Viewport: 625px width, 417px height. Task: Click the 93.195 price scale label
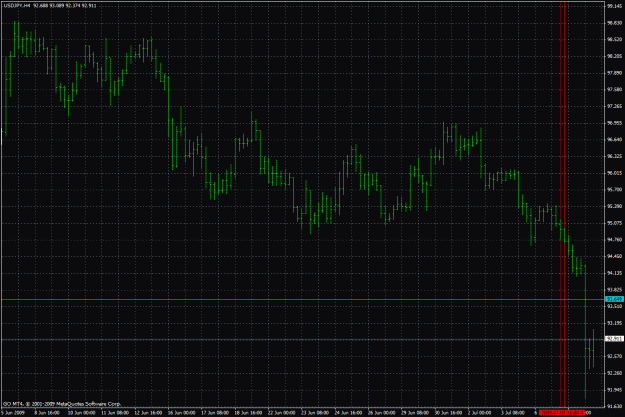click(614, 323)
